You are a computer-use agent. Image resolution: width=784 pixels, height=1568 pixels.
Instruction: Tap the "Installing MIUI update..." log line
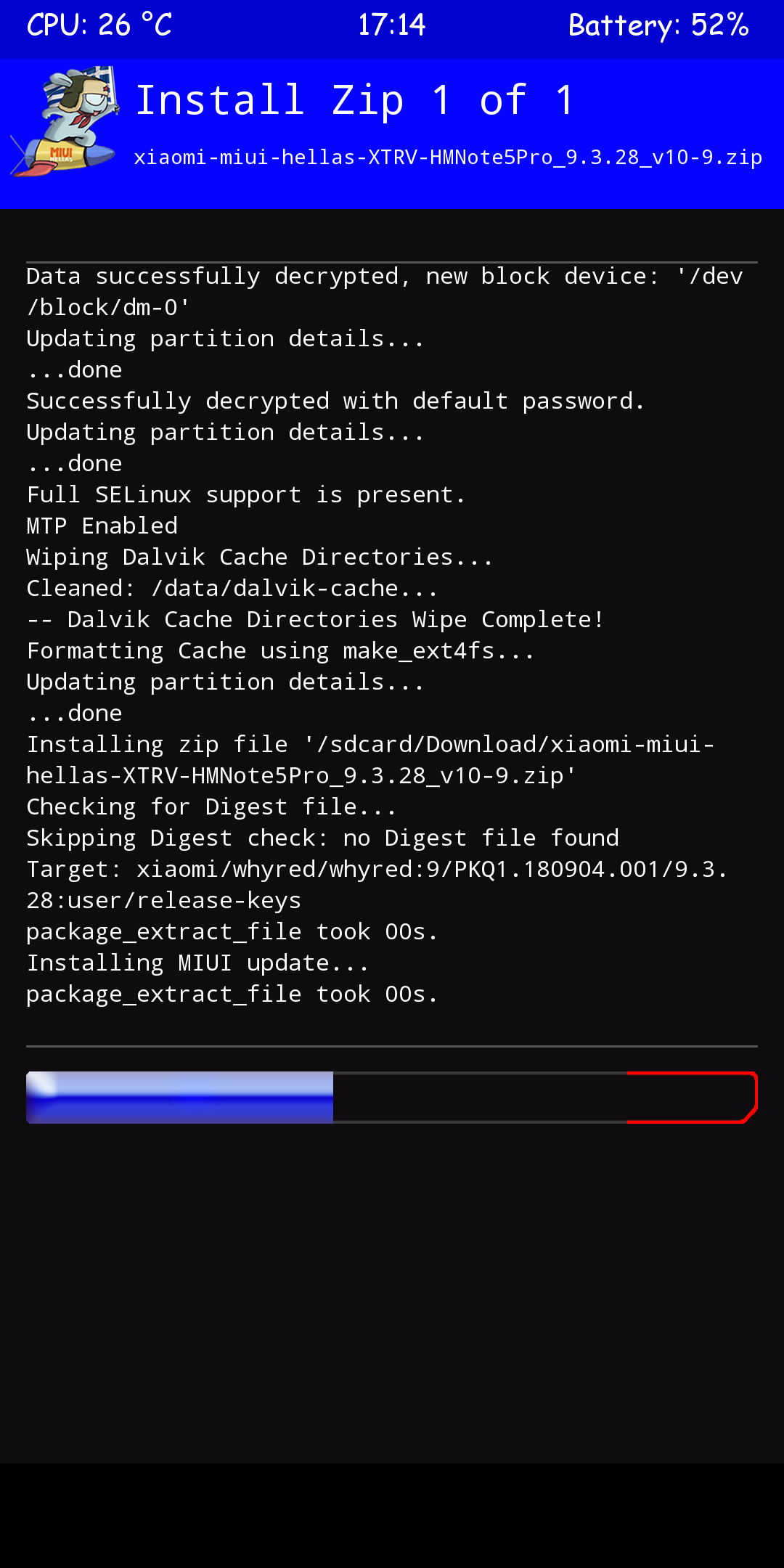pos(197,963)
